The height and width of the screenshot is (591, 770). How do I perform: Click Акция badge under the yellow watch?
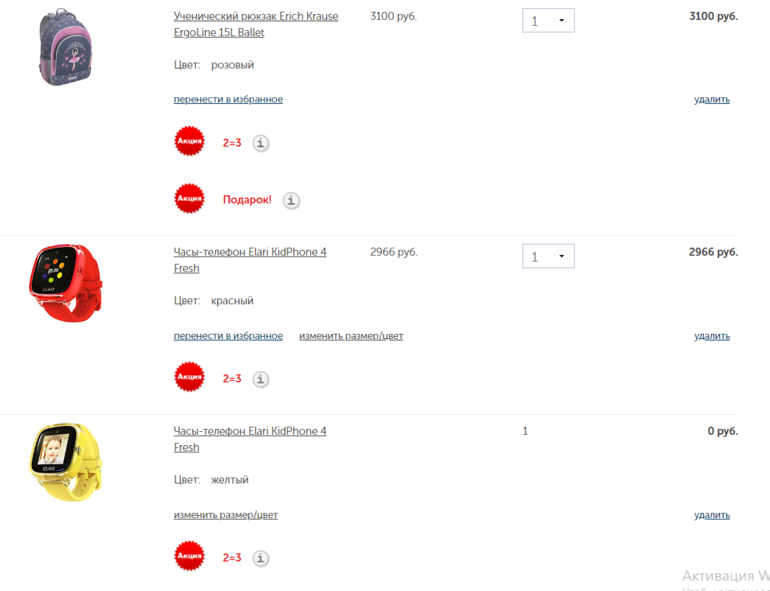190,556
